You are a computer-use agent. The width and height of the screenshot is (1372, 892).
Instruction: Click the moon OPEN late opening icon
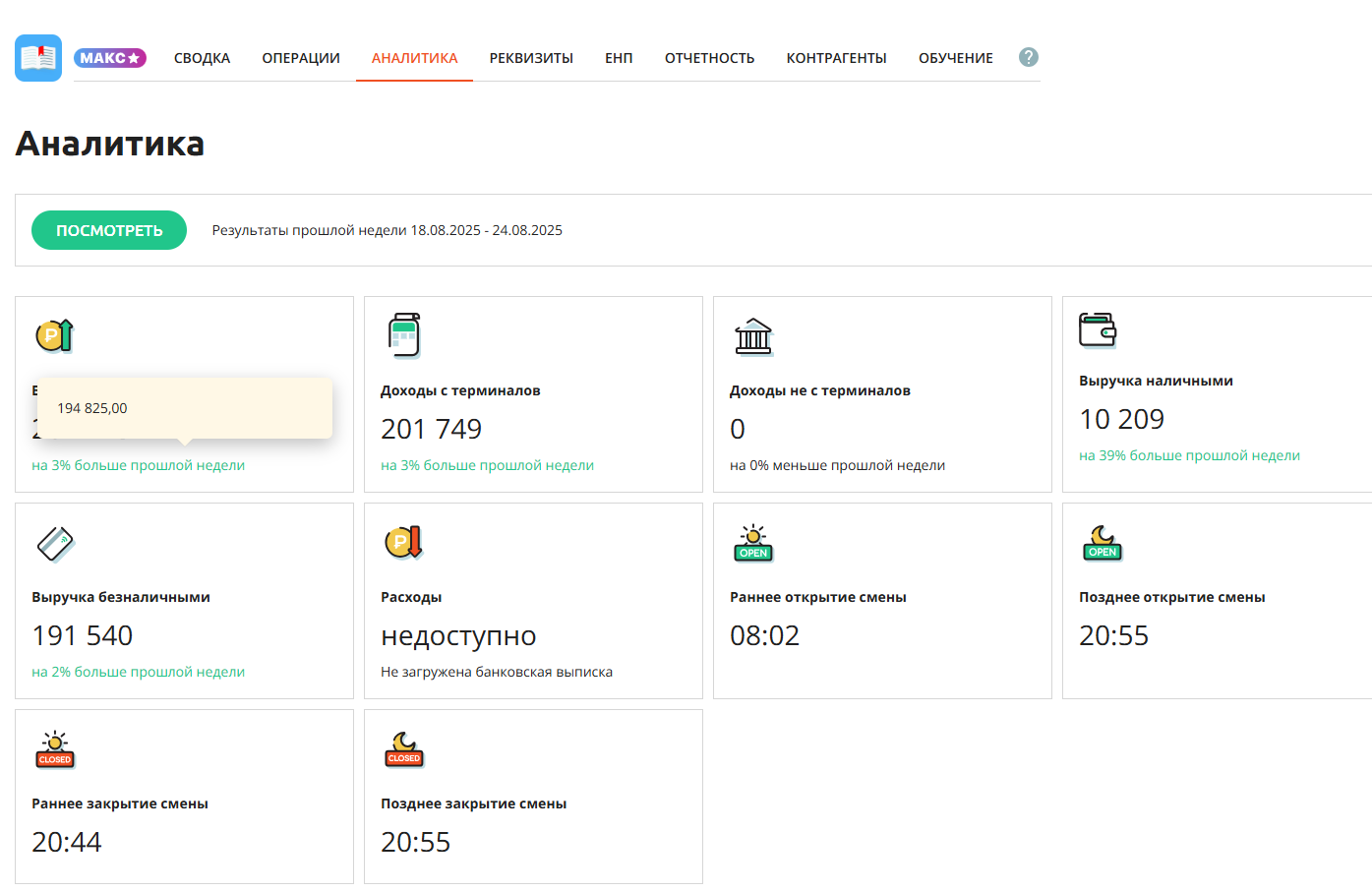point(1103,543)
